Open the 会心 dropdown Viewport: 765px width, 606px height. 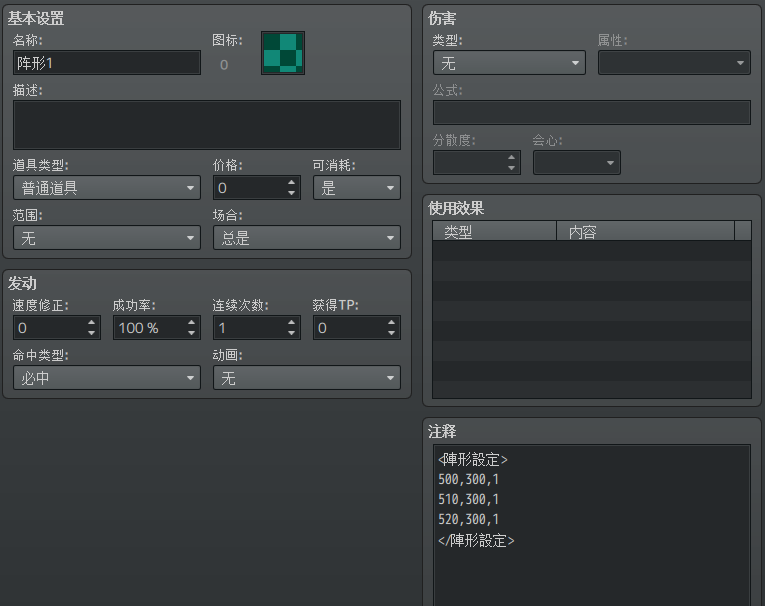tap(577, 162)
